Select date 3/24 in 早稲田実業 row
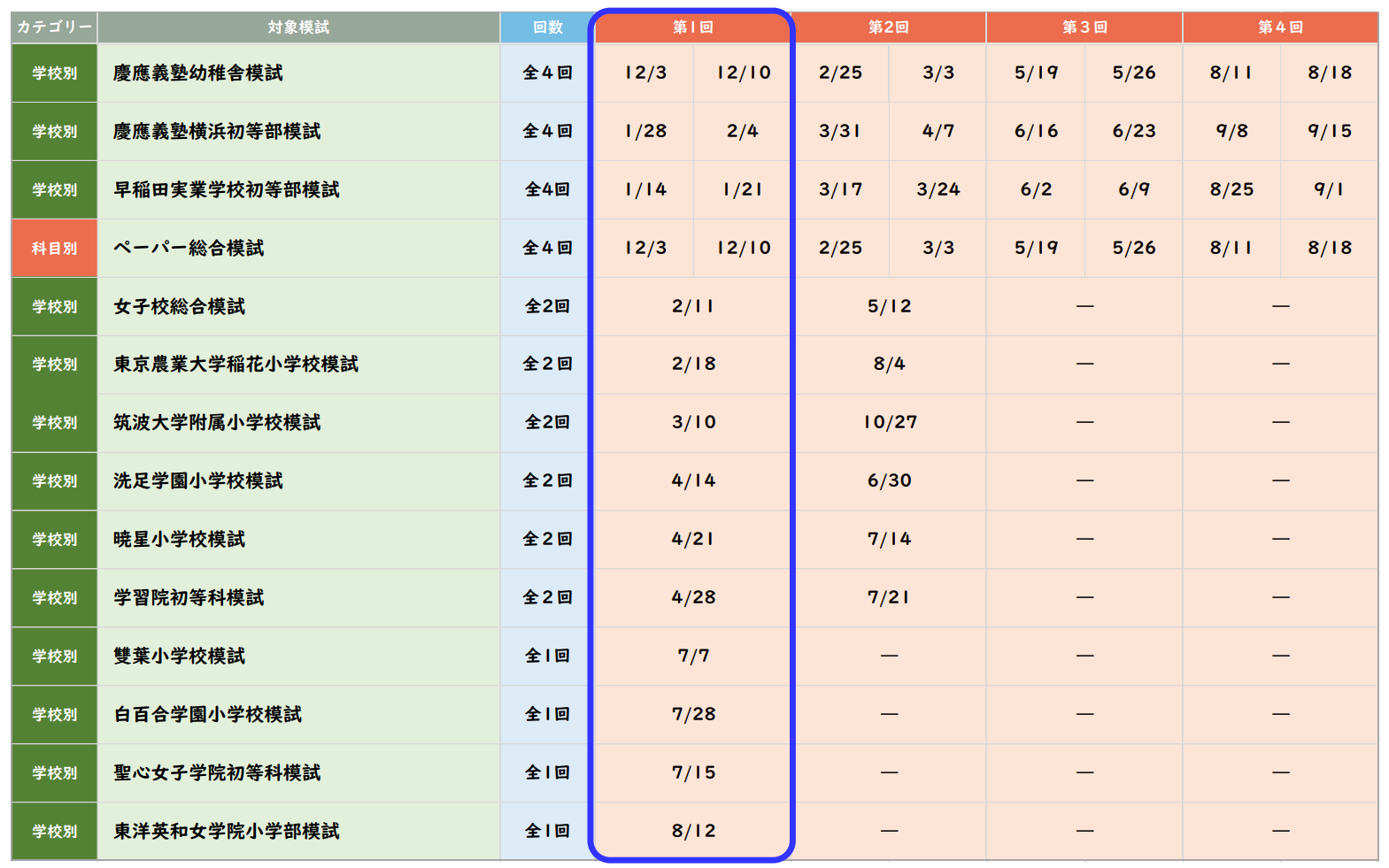 click(938, 190)
